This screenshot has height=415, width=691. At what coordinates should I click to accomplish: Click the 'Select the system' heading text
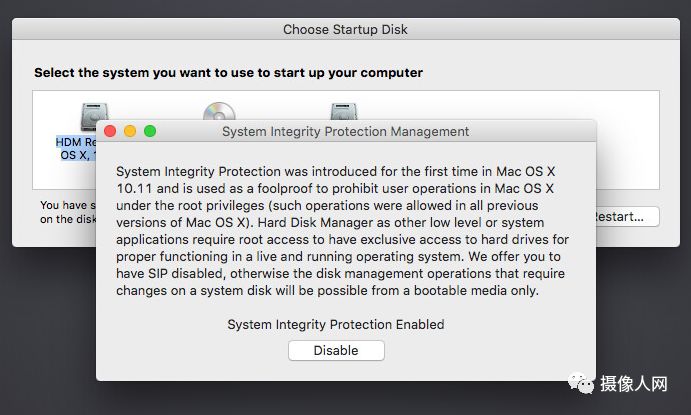click(x=228, y=73)
